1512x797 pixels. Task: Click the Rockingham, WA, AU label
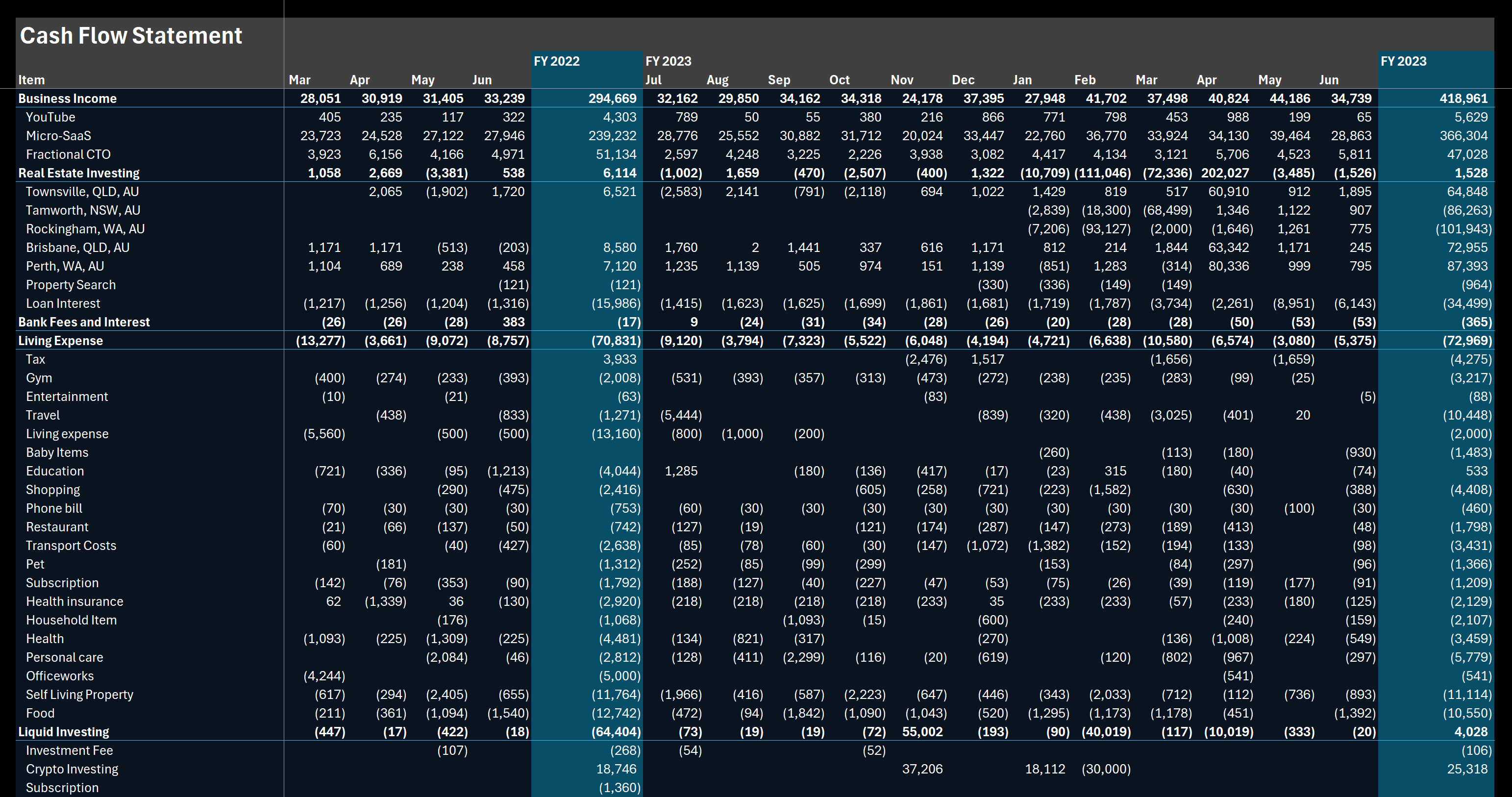tap(86, 229)
